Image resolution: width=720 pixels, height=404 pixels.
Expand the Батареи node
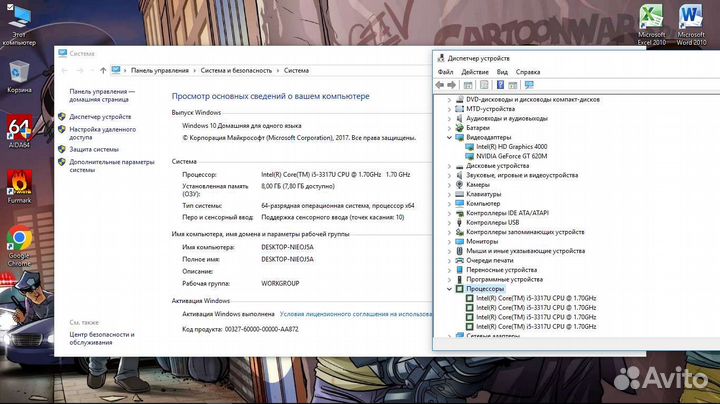click(x=450, y=128)
